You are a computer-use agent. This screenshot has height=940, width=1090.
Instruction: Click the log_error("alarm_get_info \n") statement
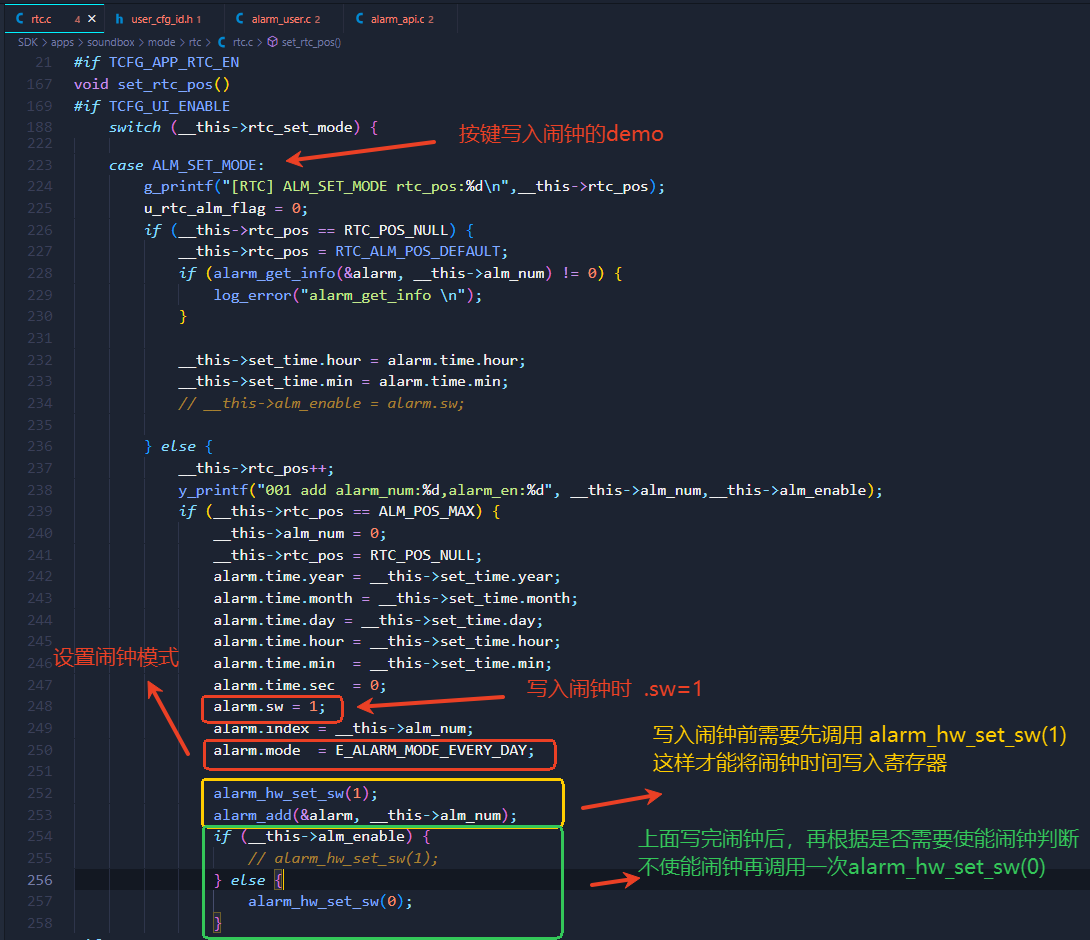348,295
